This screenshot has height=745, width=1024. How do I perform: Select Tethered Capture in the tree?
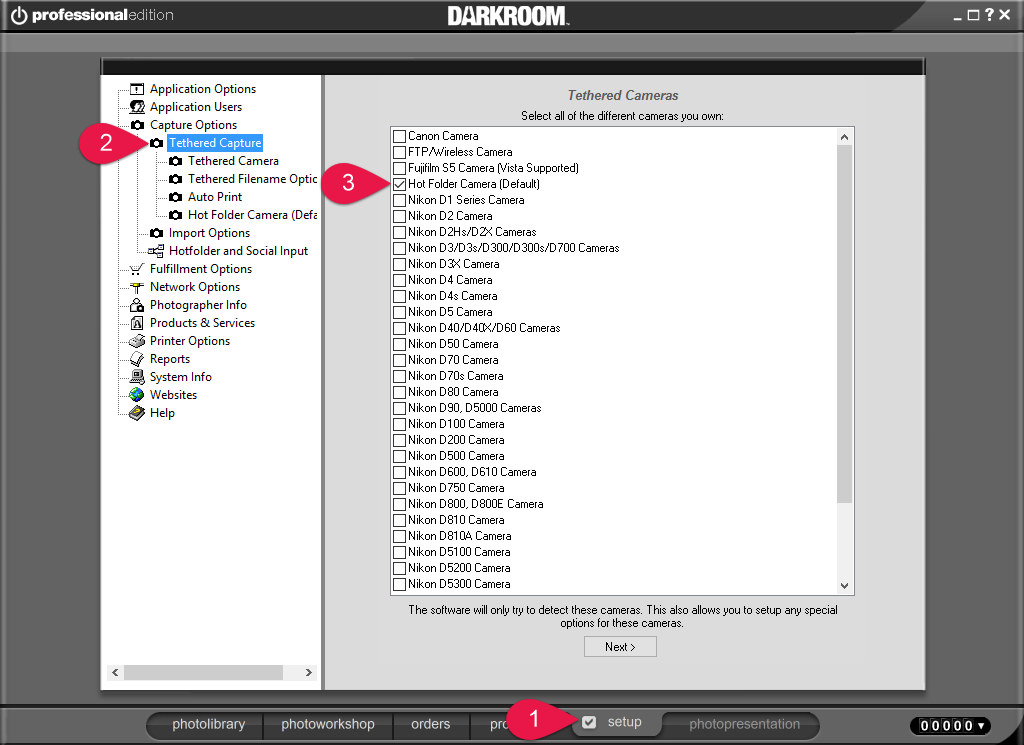[x=215, y=143]
